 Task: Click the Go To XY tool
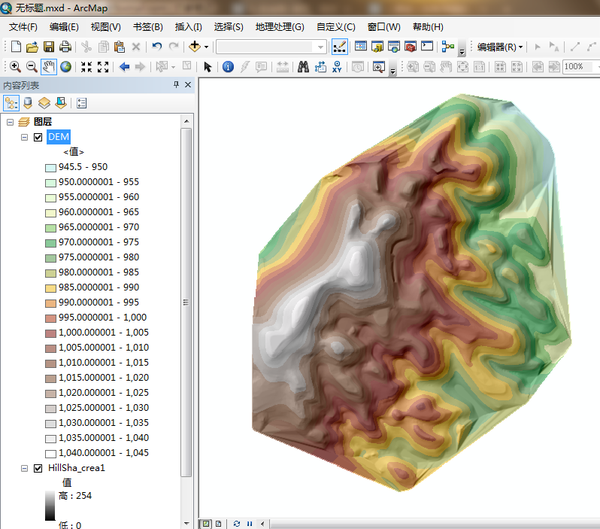pyautogui.click(x=335, y=67)
